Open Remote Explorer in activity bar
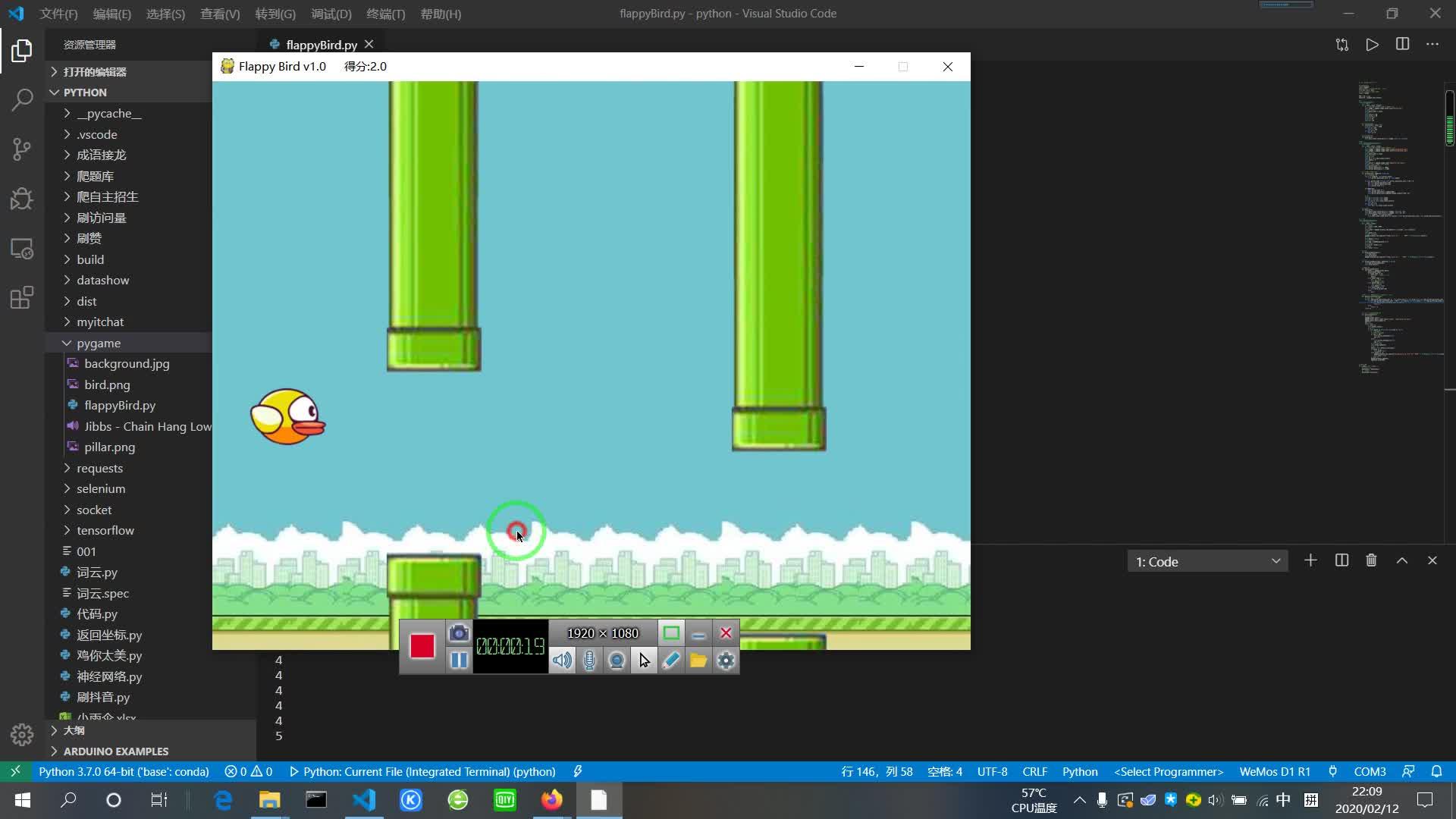Screen dimensions: 1456x819 (22, 249)
